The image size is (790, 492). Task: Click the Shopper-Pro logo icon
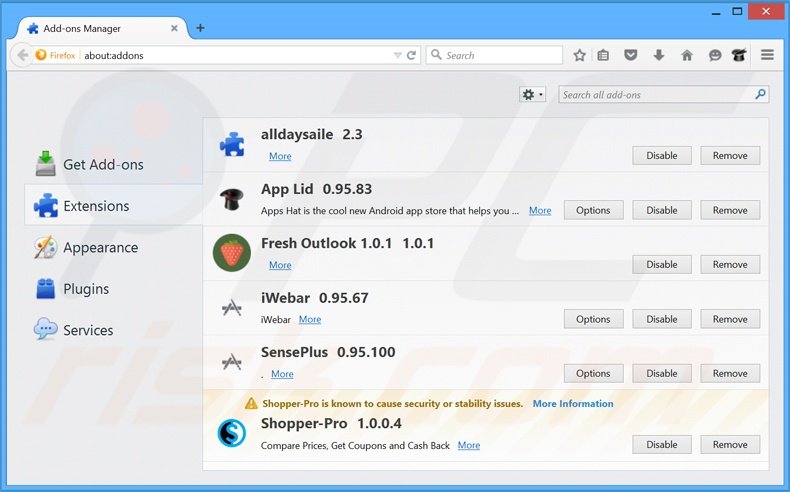232,433
